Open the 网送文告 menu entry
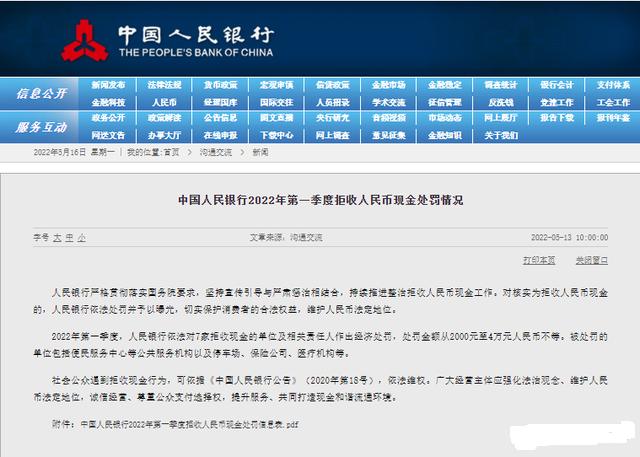This screenshot has height=457, width=640. click(x=108, y=135)
